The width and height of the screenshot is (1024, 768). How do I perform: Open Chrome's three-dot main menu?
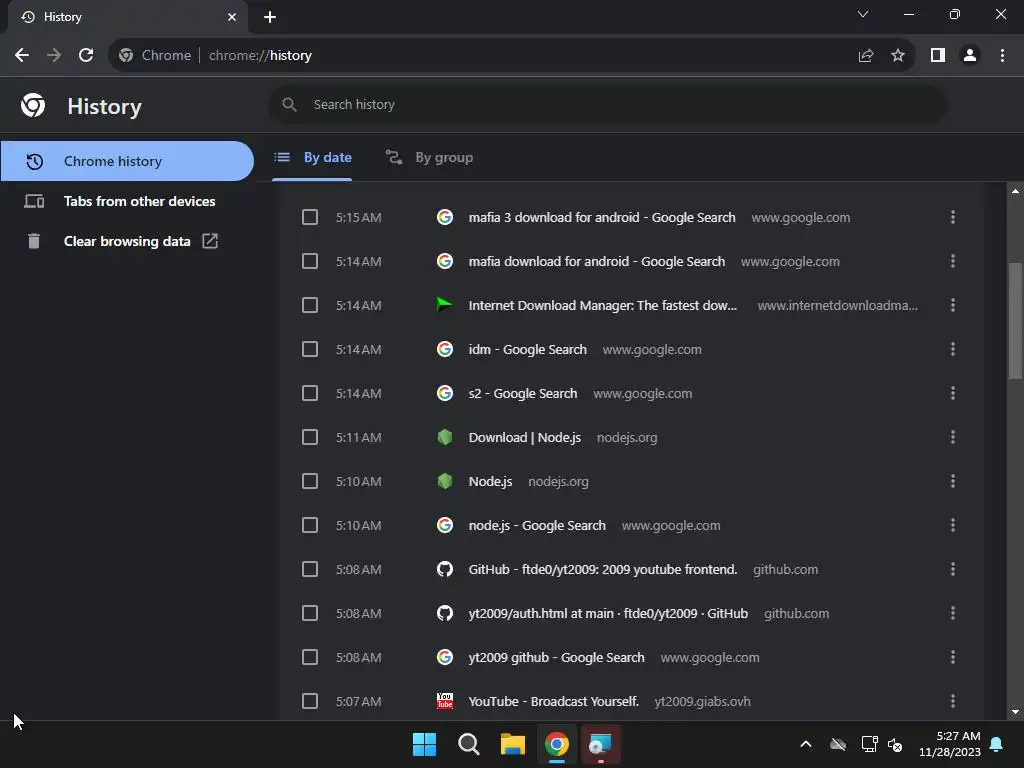click(1002, 56)
